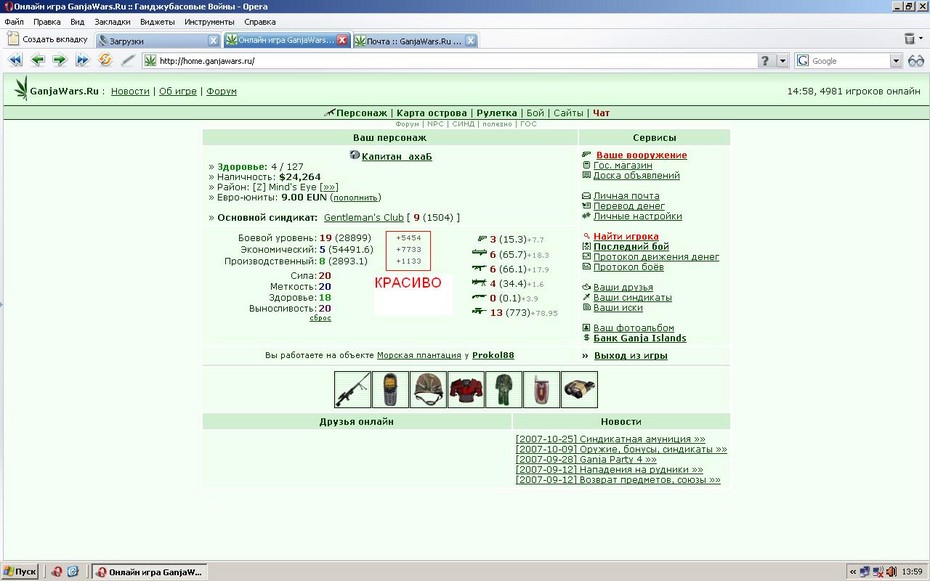Switch to the Почта :: GanjaWars.Ru tab
Viewport: 930px width, 581px height.
[415, 41]
